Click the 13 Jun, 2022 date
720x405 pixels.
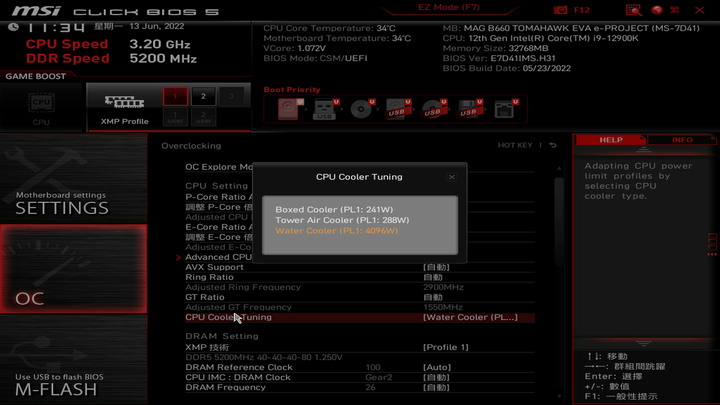157,26
